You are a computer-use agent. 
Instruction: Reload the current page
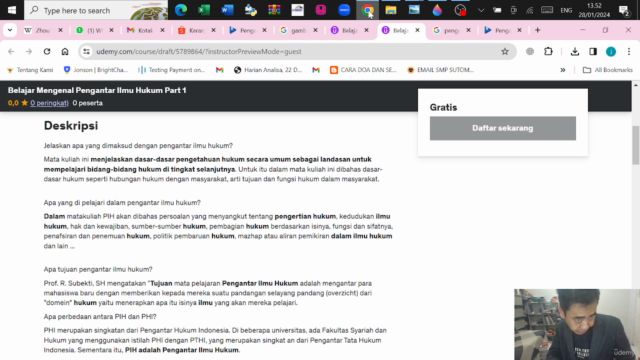coord(47,51)
